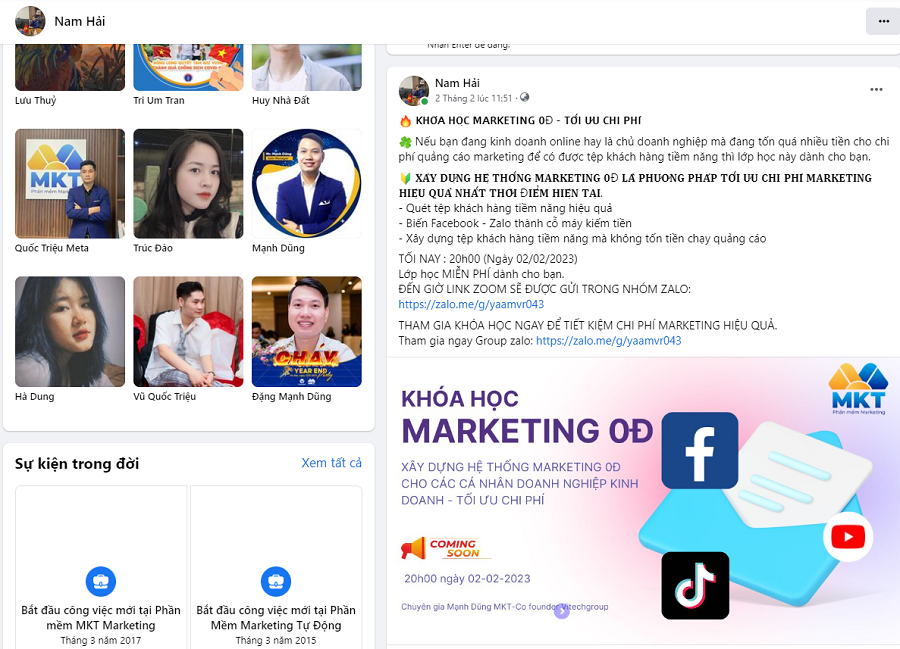The image size is (900, 649).
Task: Open friend photo of Trúc Đào
Action: click(188, 184)
